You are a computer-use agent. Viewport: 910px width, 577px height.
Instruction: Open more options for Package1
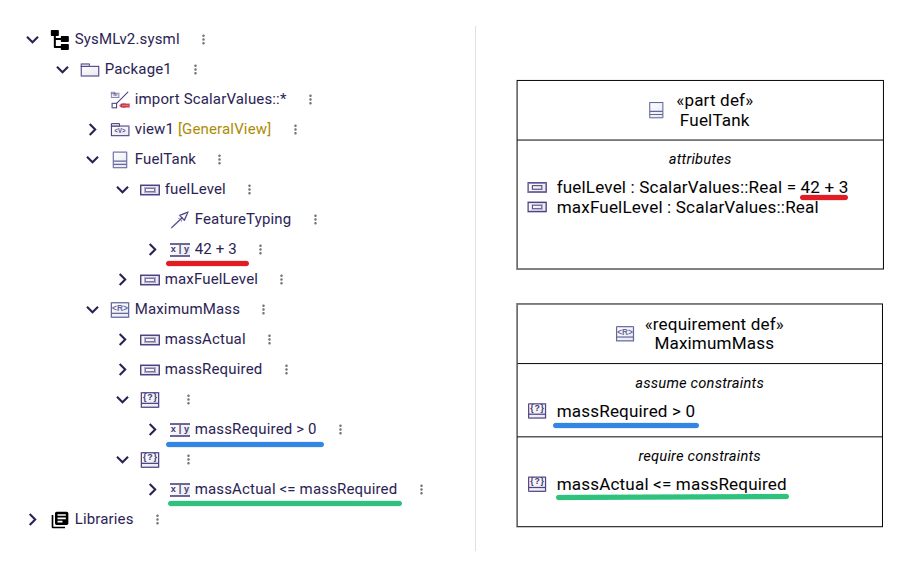click(196, 70)
